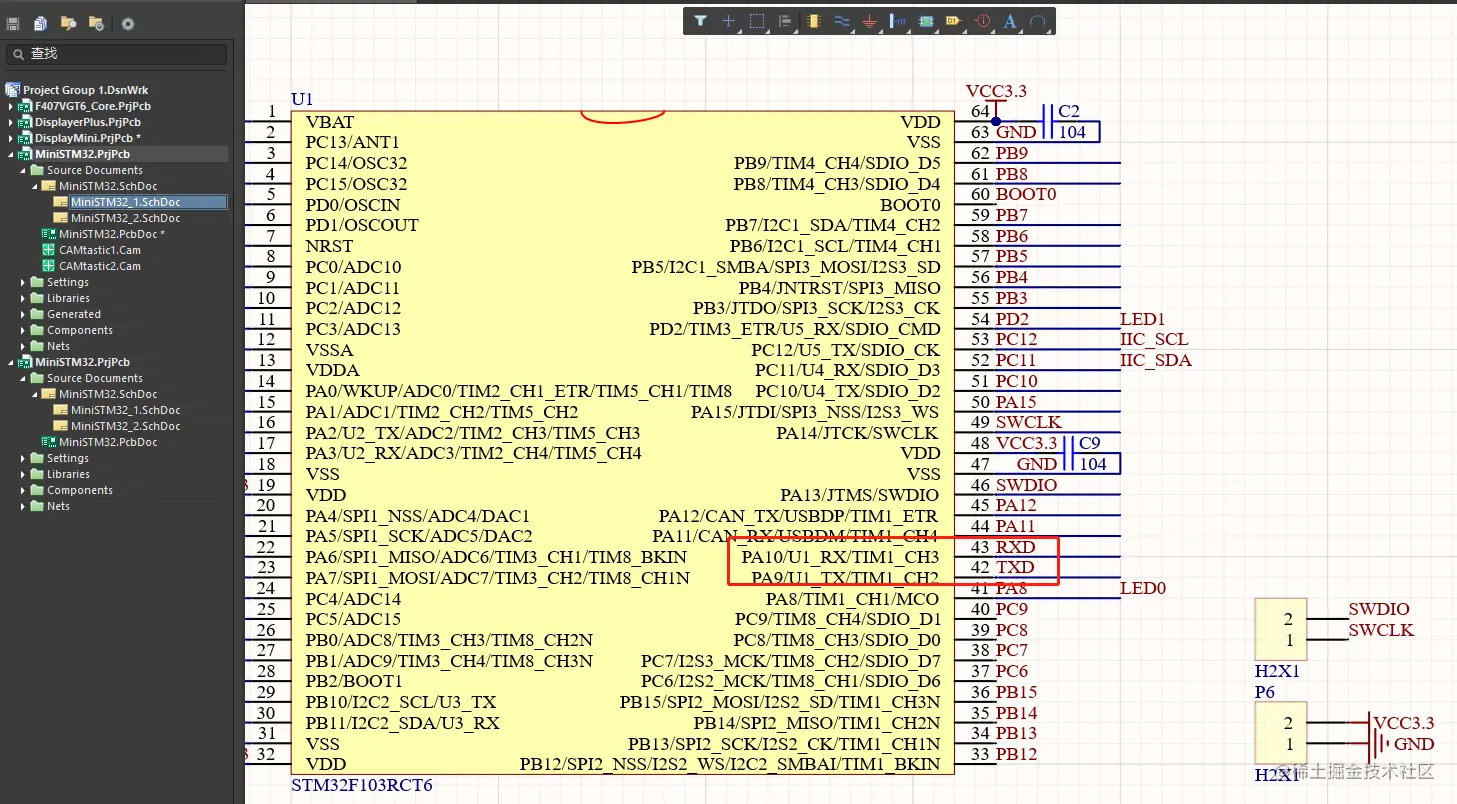Click the folder with magnifier icon
The image size is (1457, 804).
pos(68,23)
